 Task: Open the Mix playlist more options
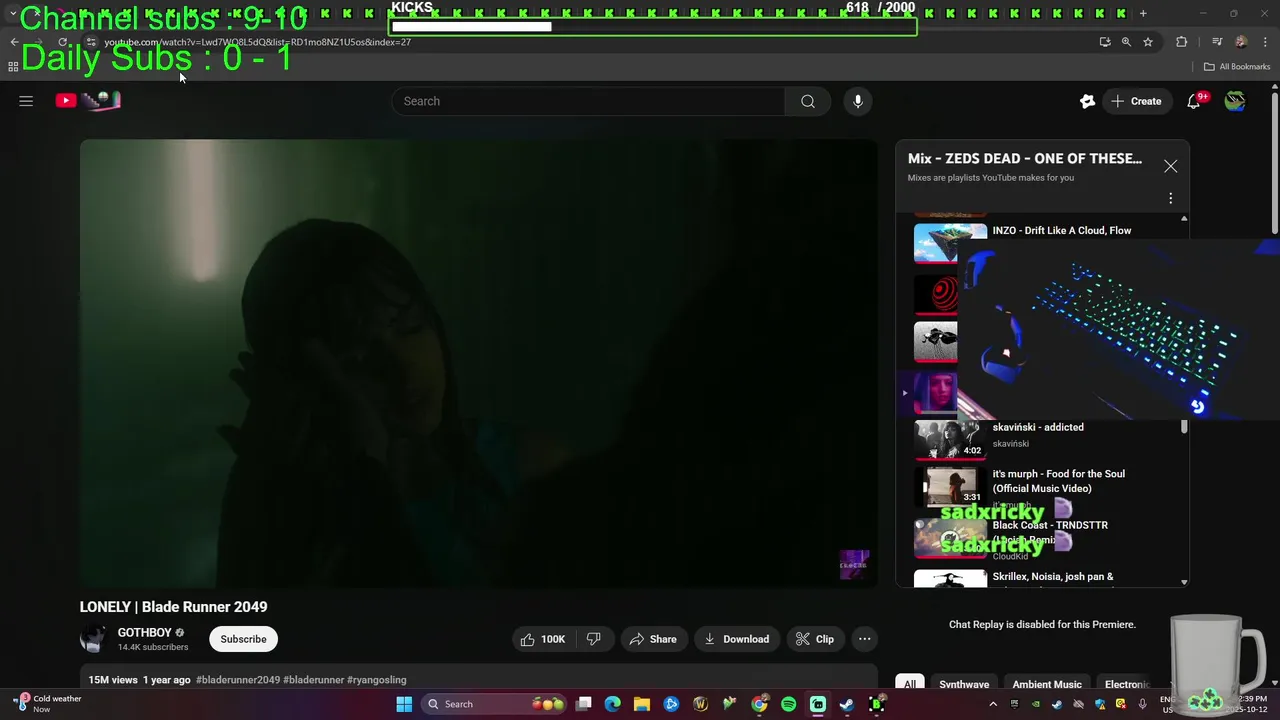coord(1170,198)
